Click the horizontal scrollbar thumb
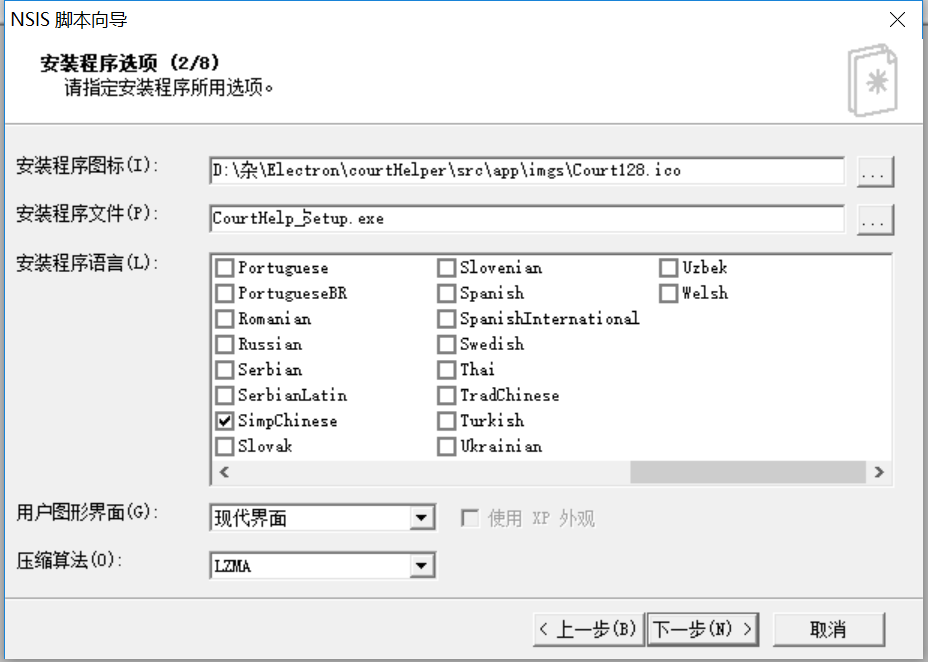This screenshot has height=662, width=928. [747, 472]
